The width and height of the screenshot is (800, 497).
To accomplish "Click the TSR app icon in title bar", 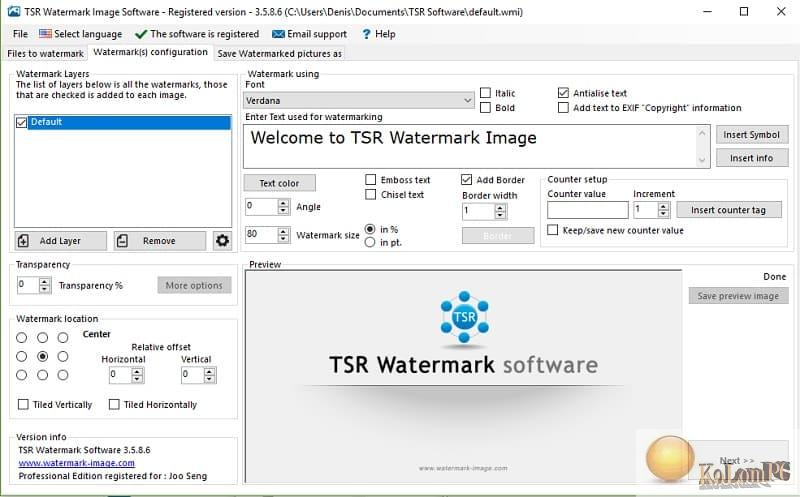I will coord(14,11).
